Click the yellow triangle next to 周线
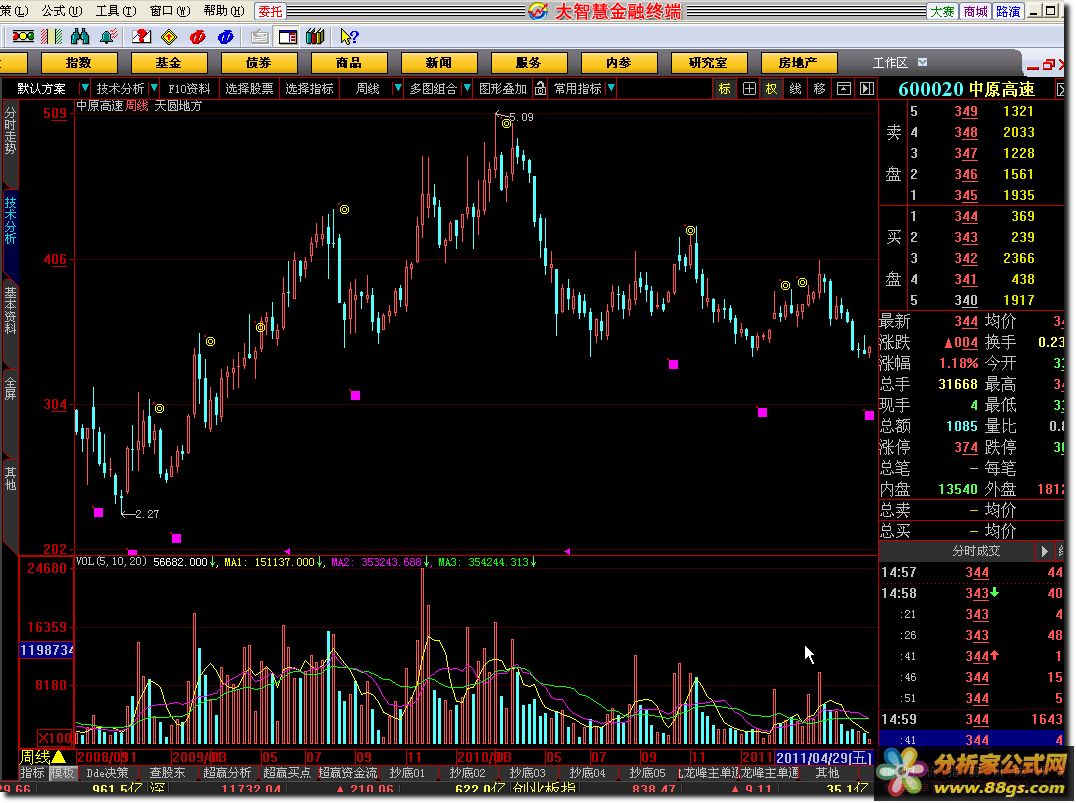 (x=59, y=757)
